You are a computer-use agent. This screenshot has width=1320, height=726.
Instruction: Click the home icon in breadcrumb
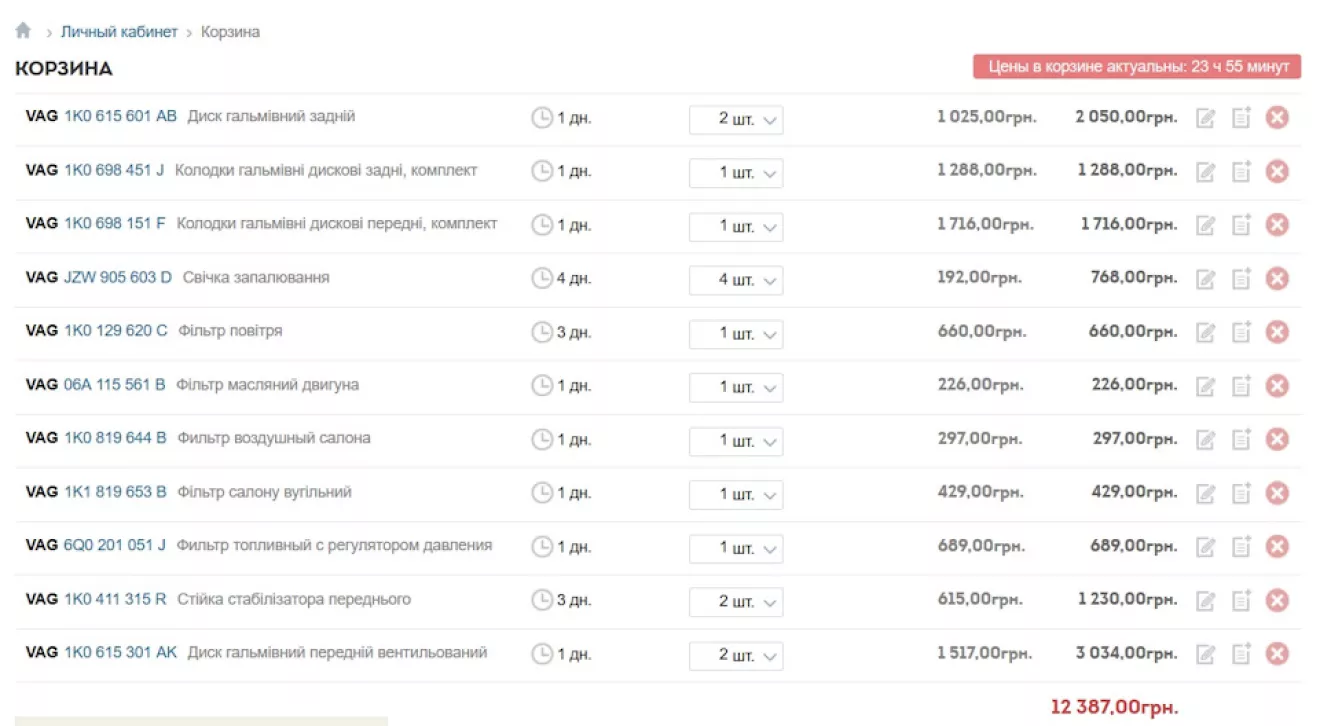[x=23, y=31]
